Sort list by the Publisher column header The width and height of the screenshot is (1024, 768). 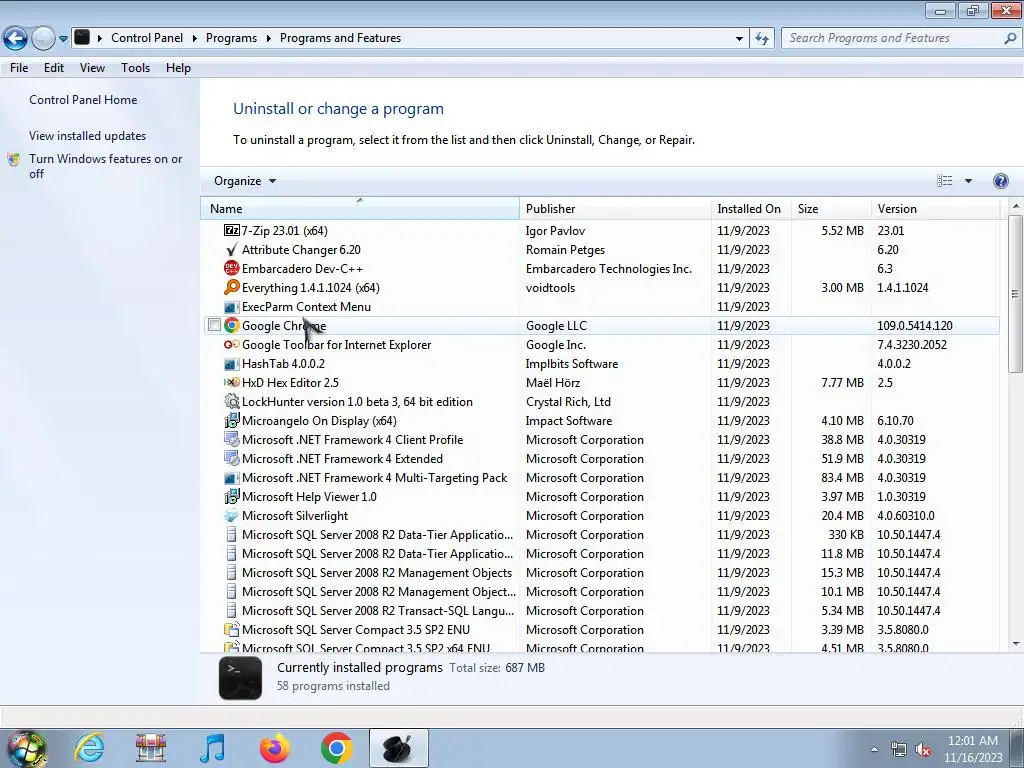coord(615,208)
